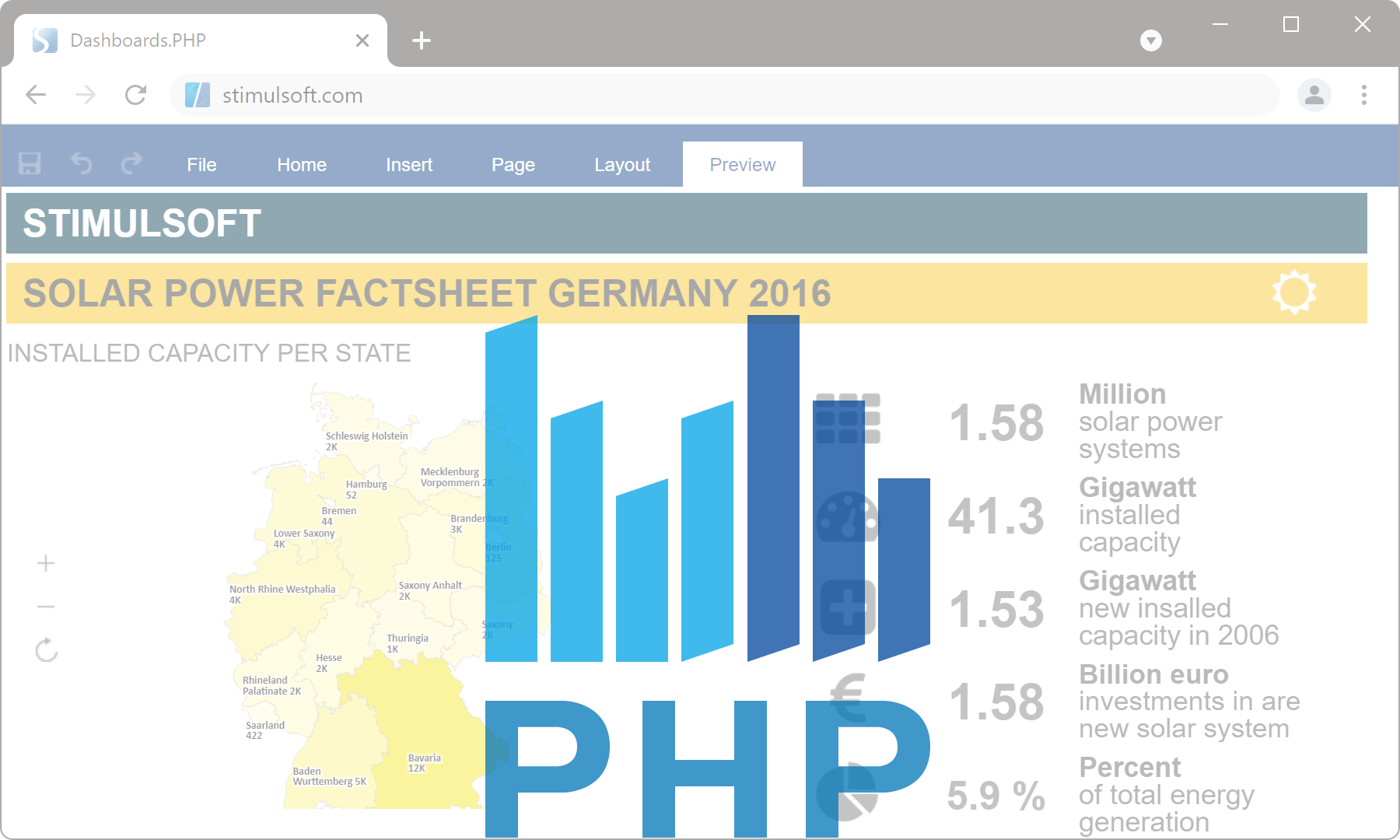Click the Save icon in the ribbon
The width and height of the screenshot is (1400, 840).
tap(30, 163)
